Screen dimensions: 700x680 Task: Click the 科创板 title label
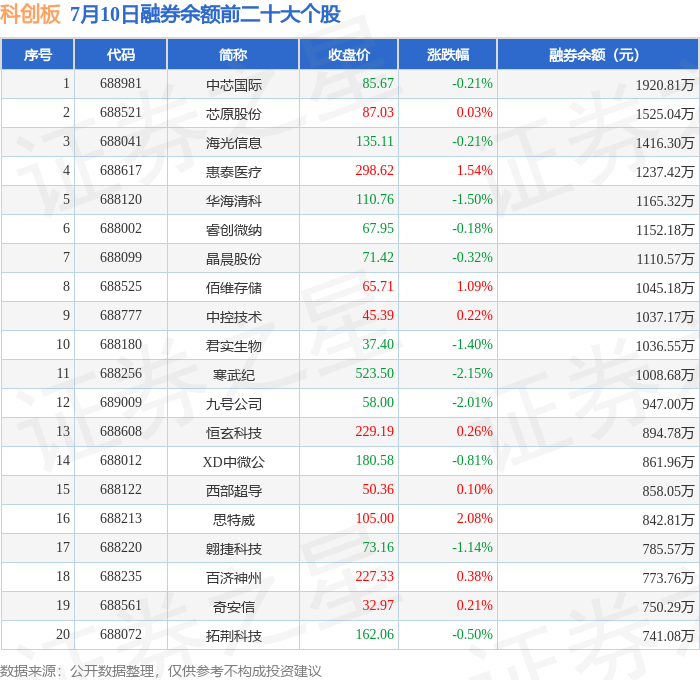30,14
